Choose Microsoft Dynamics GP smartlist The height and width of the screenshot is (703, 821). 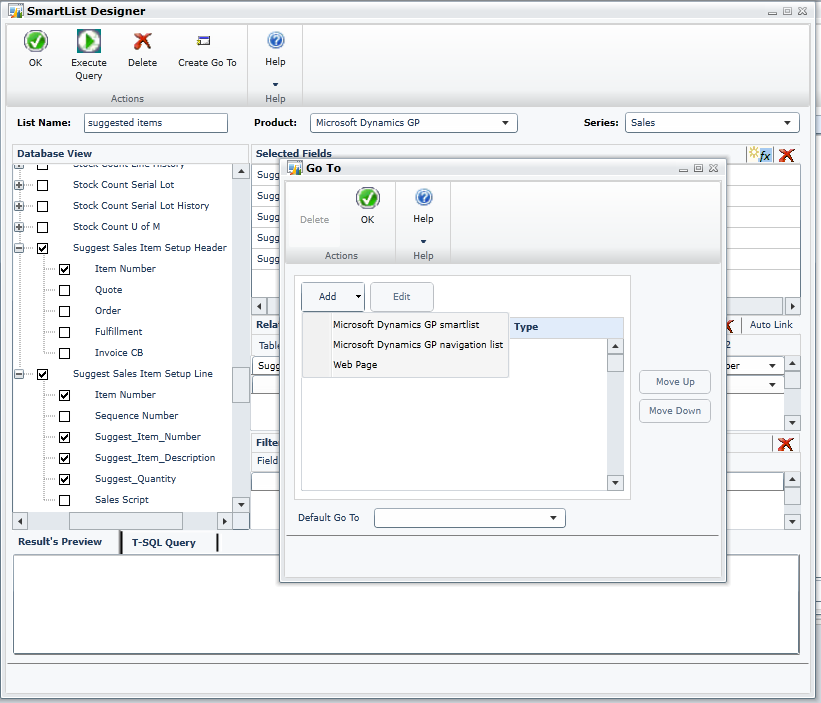coord(406,325)
